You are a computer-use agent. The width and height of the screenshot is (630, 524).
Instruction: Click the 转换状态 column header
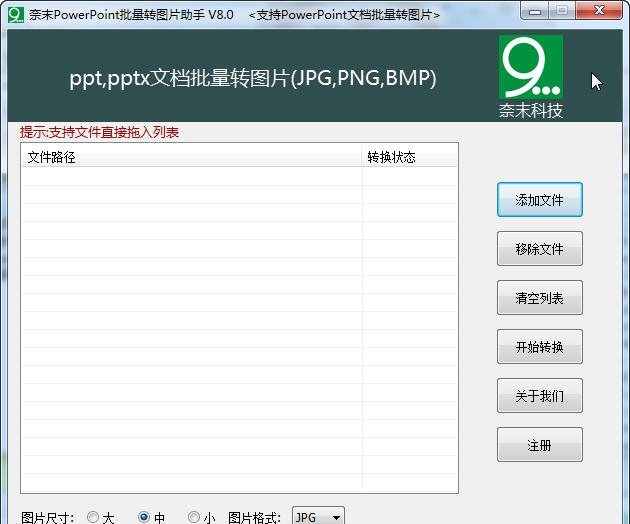click(409, 157)
